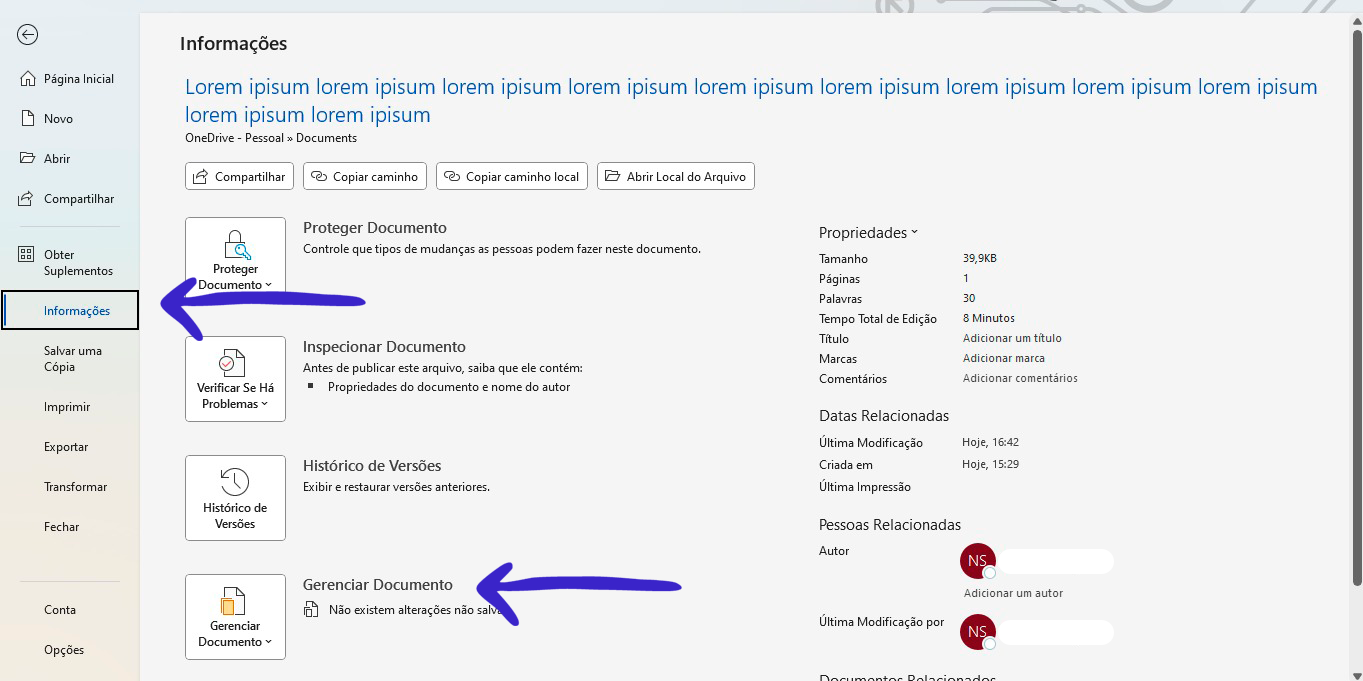Click the NS author avatar
1363x681 pixels.
tap(977, 561)
